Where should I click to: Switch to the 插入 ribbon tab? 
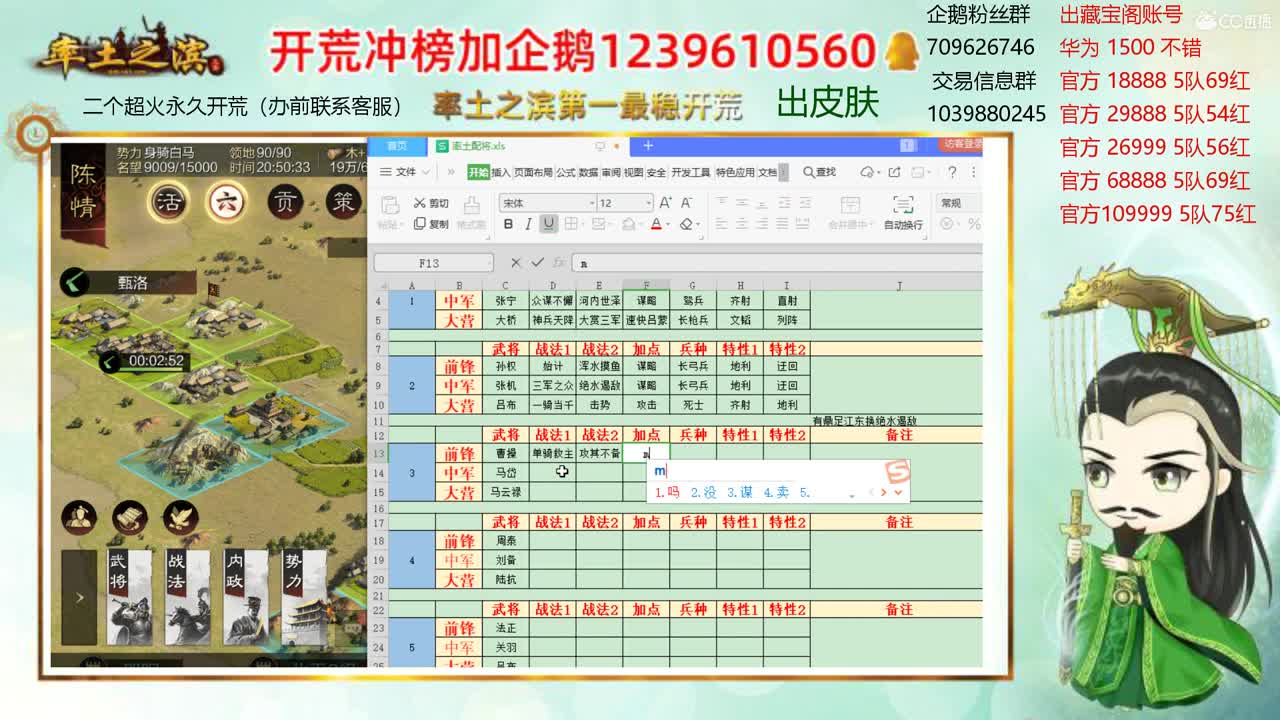(501, 172)
